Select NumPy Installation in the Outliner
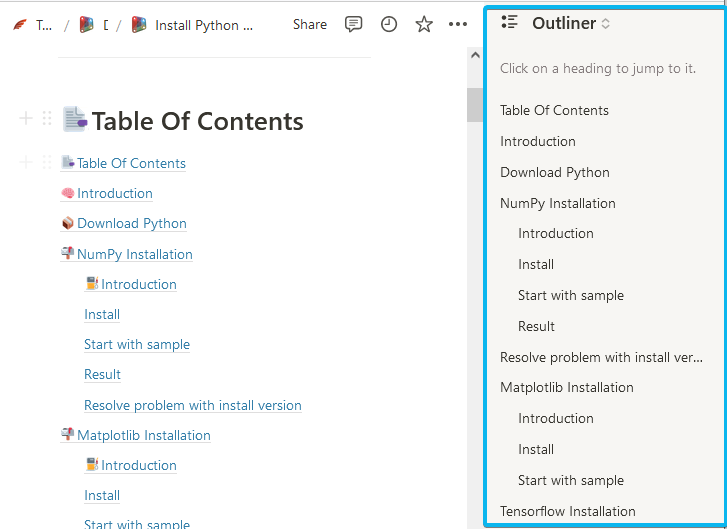The image size is (727, 529). pos(557,203)
